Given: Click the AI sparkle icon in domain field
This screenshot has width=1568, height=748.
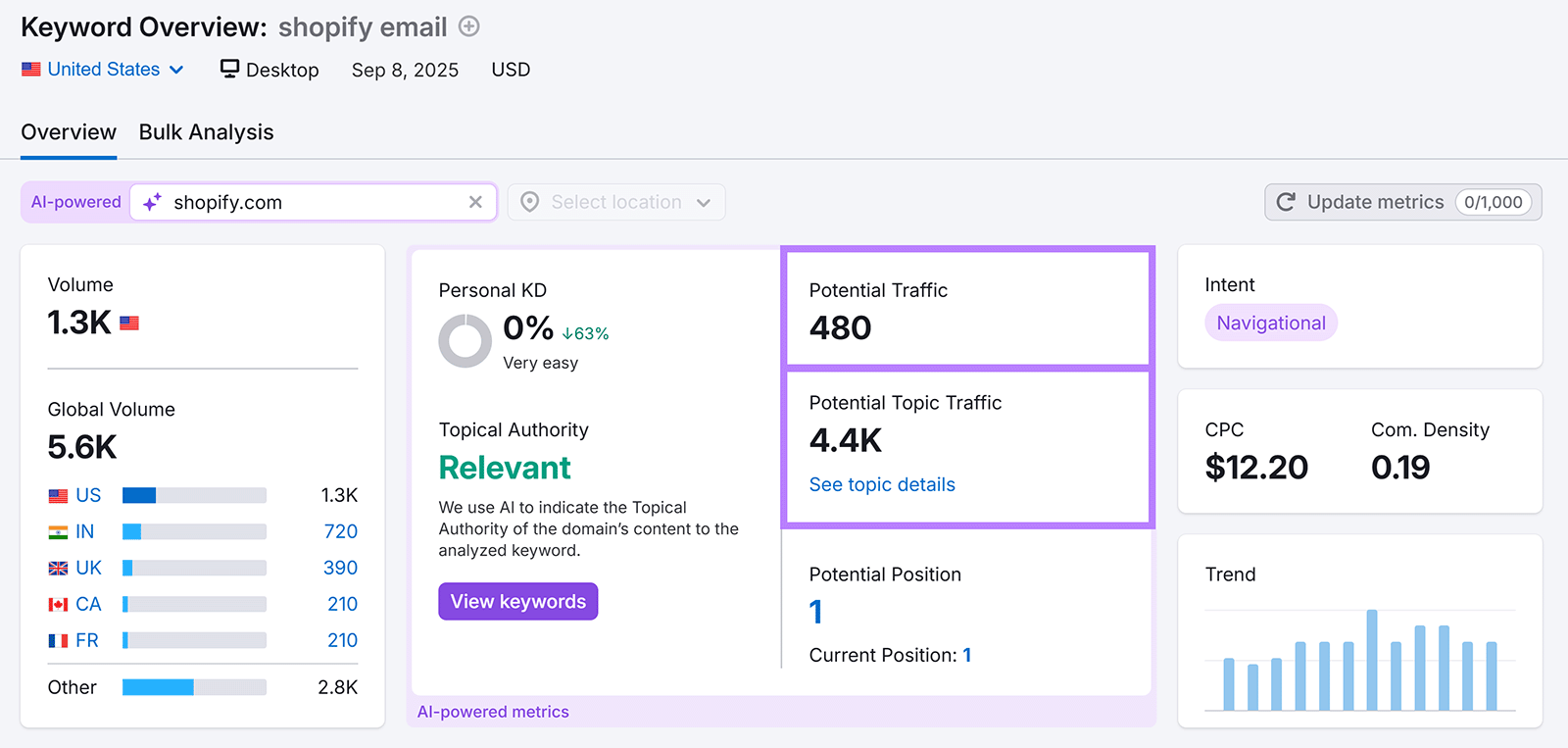Looking at the screenshot, I should [152, 203].
